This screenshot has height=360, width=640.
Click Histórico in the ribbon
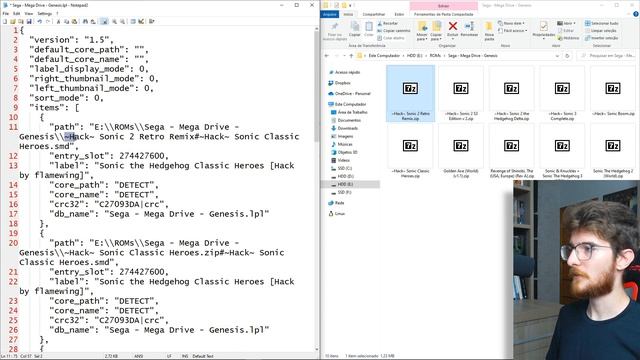click(568, 38)
